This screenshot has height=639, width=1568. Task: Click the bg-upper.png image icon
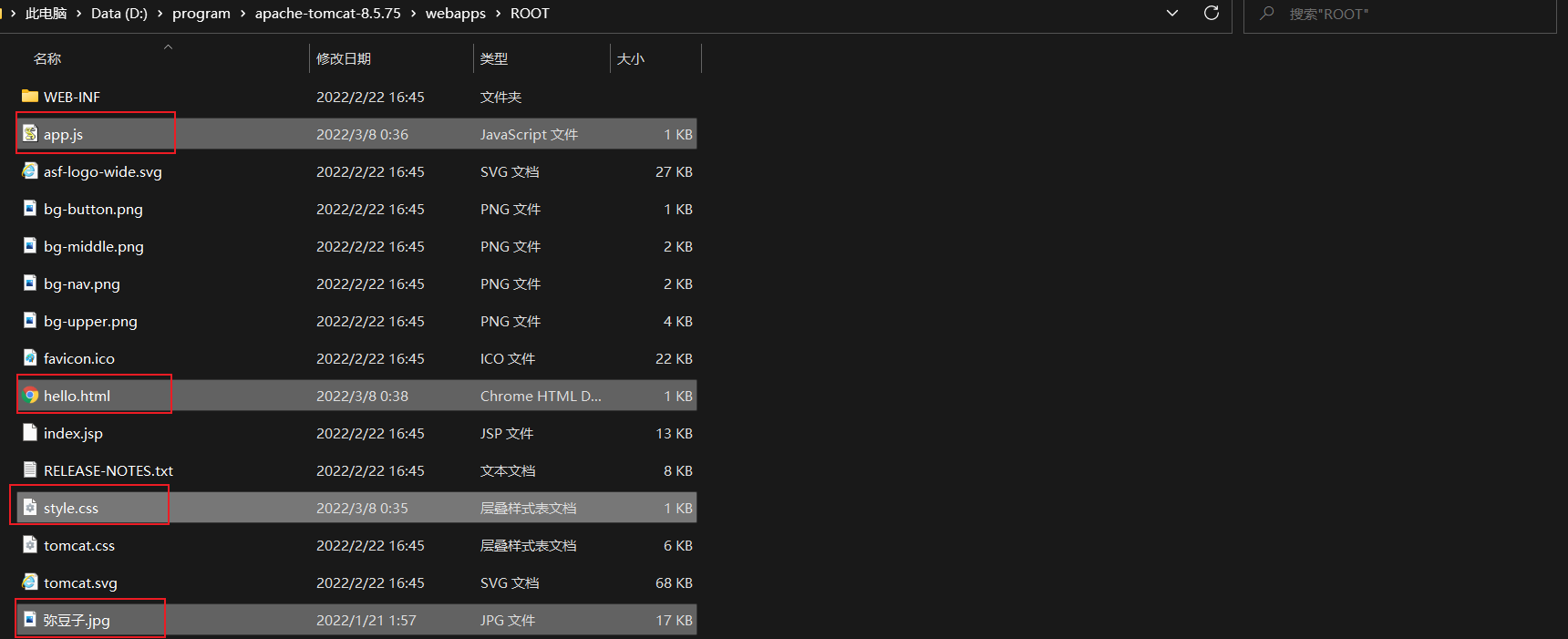coord(30,320)
